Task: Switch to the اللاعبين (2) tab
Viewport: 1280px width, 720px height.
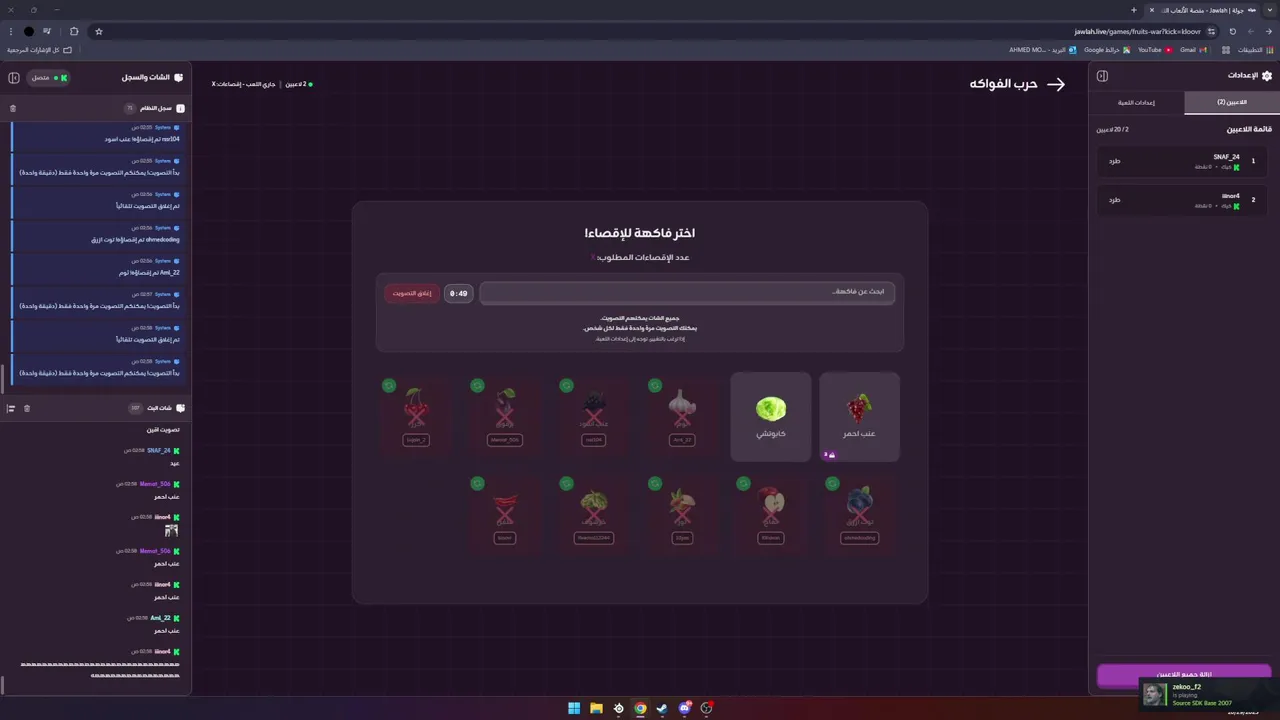Action: (1231, 102)
